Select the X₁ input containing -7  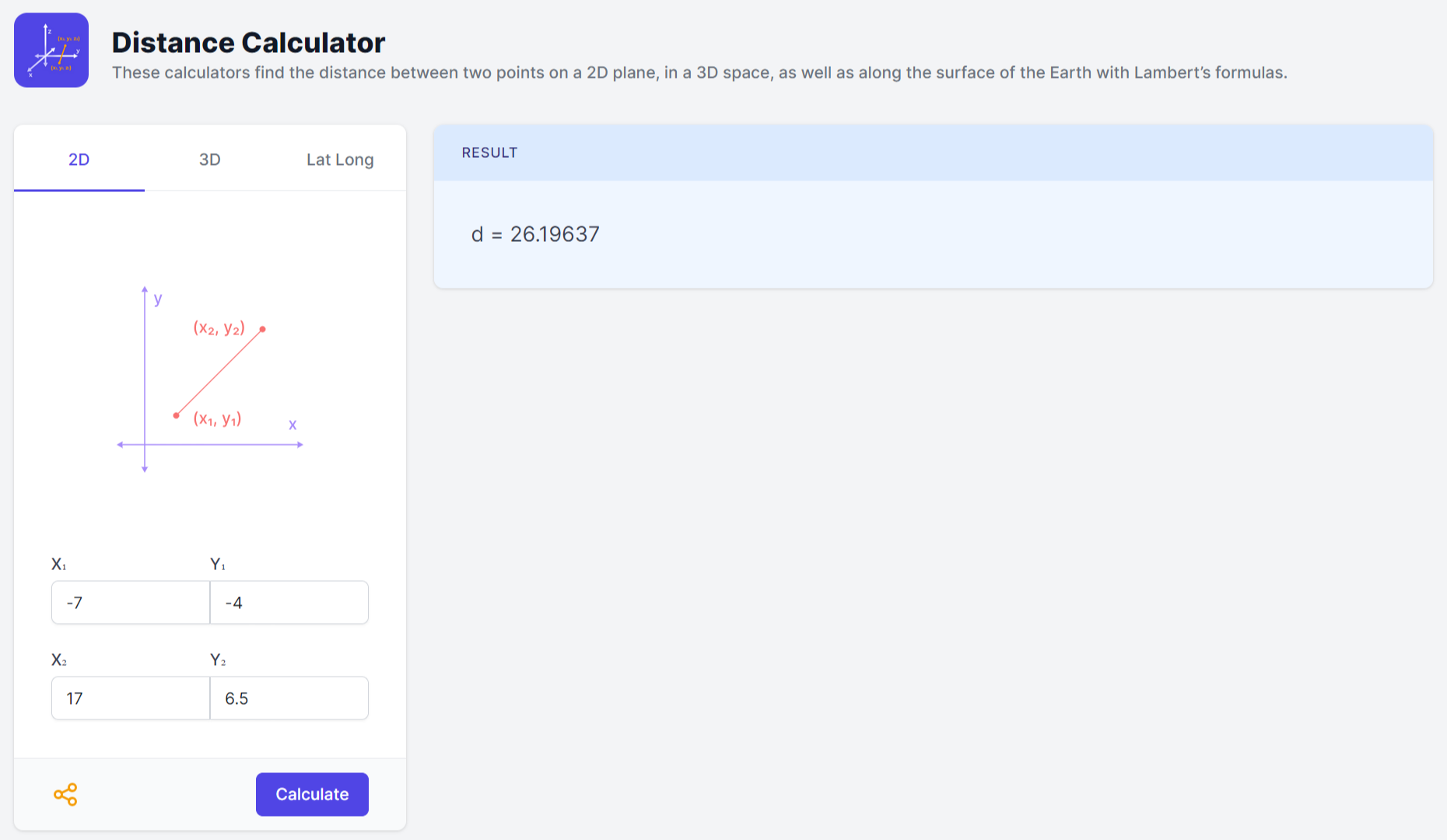130,602
